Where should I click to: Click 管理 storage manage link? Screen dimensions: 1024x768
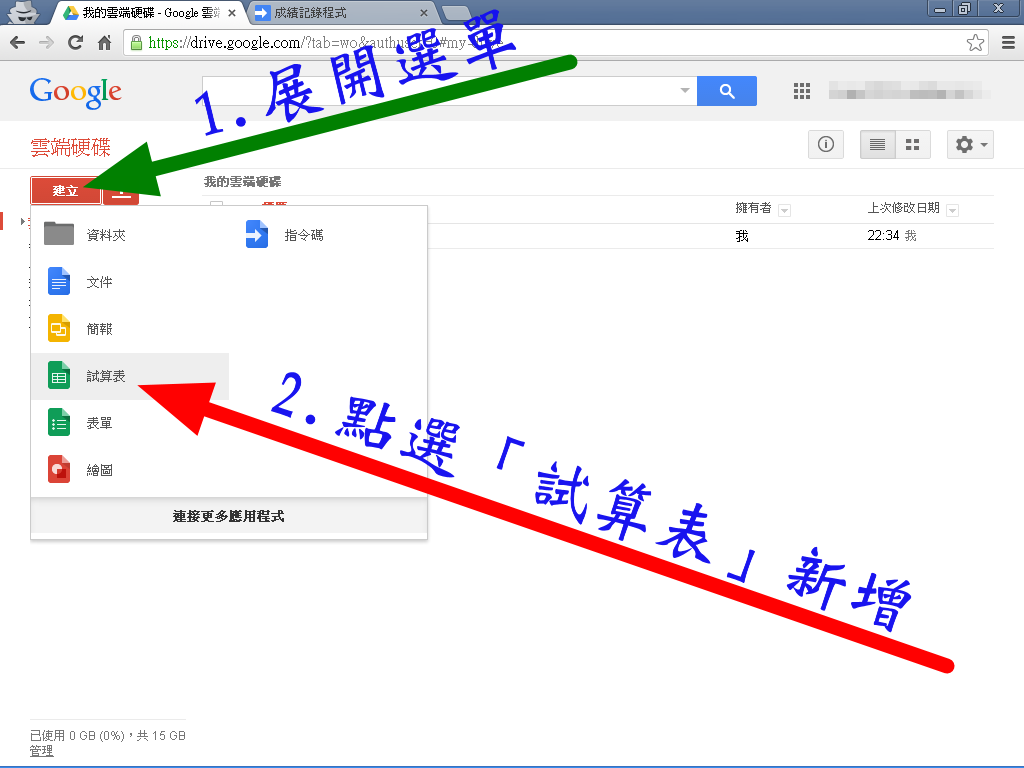tap(42, 751)
